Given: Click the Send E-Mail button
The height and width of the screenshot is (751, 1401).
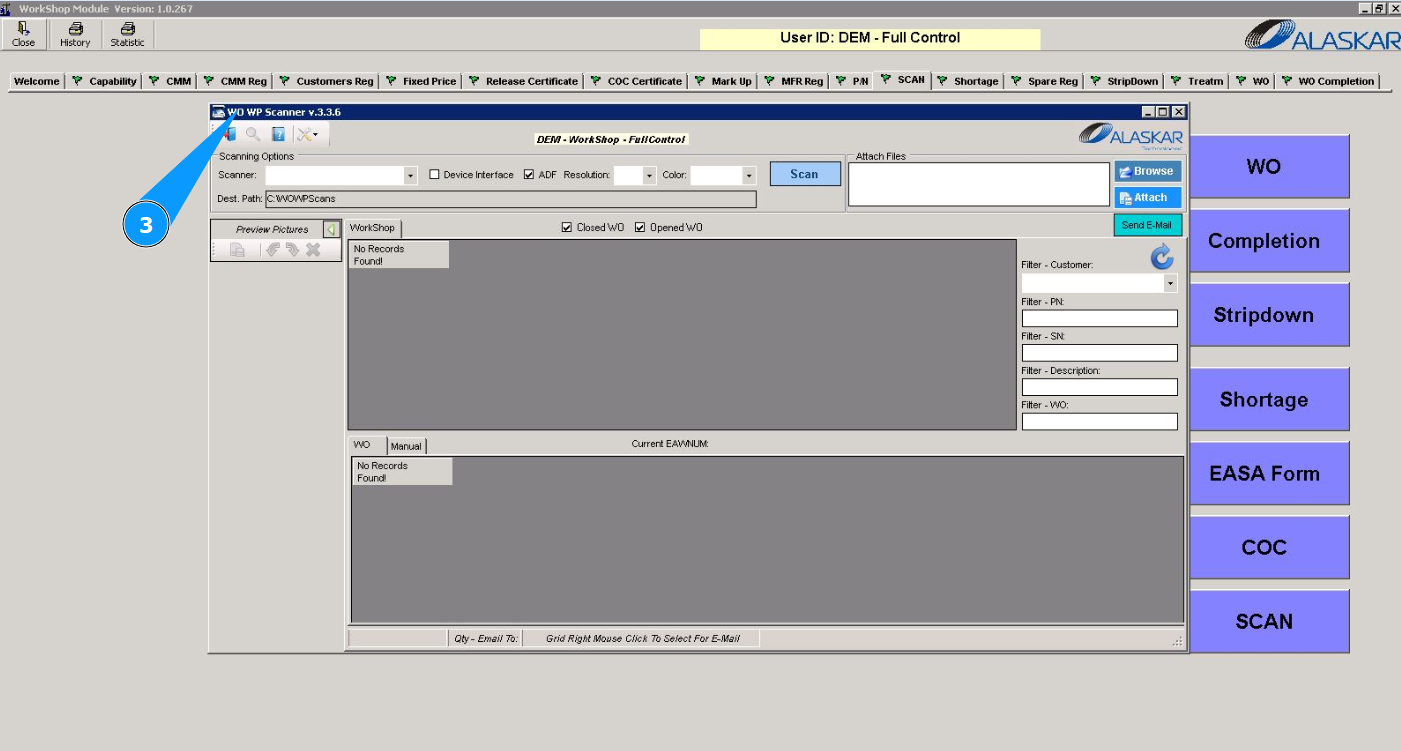Looking at the screenshot, I should (x=1148, y=225).
